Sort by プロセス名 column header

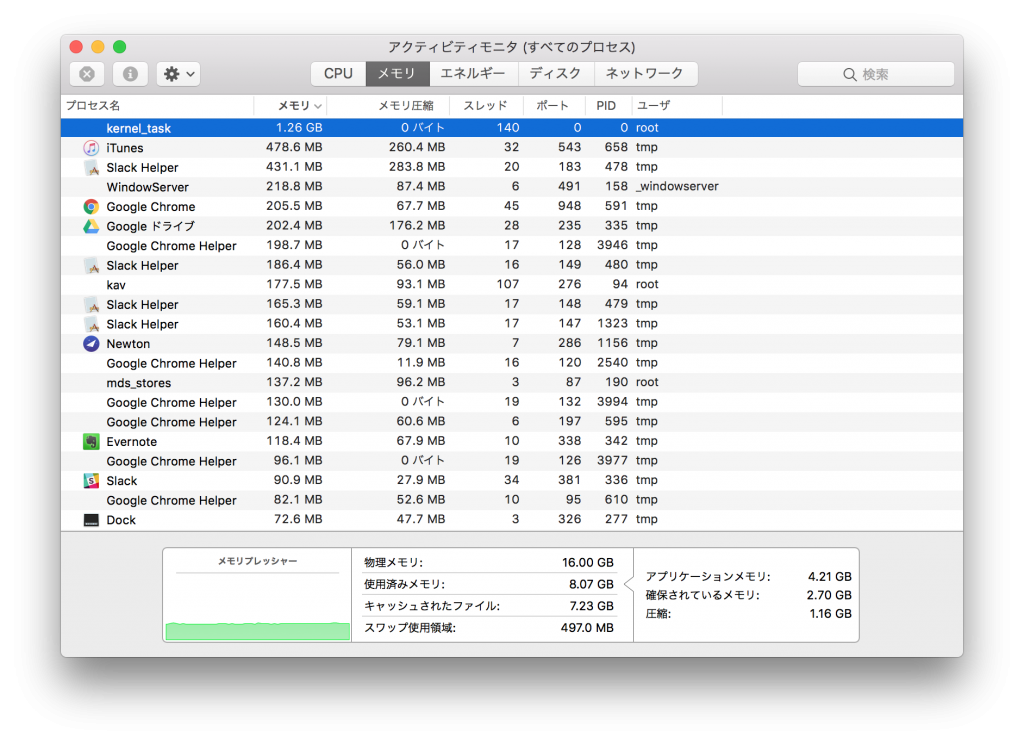pyautogui.click(x=157, y=106)
